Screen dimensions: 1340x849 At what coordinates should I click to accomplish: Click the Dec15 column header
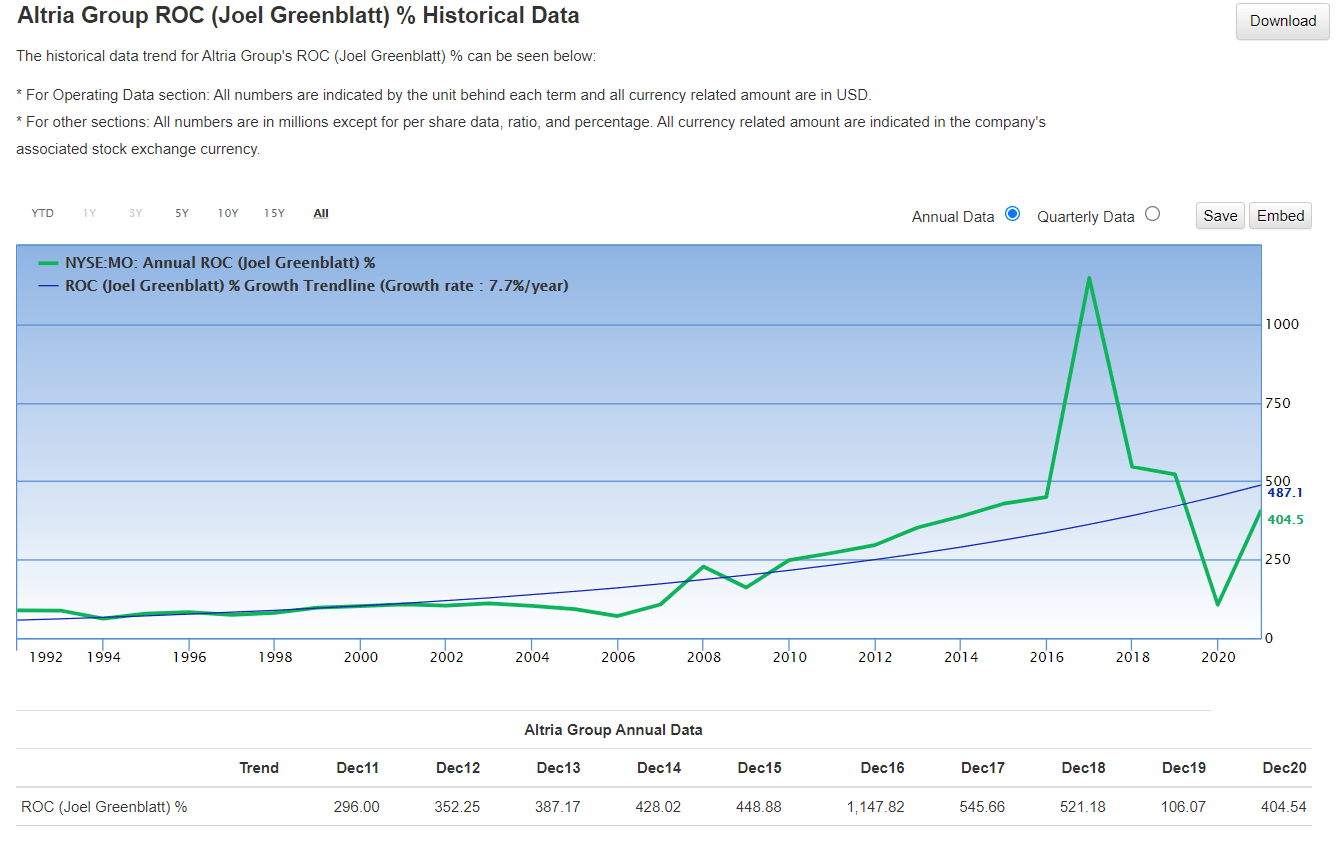(x=760, y=768)
